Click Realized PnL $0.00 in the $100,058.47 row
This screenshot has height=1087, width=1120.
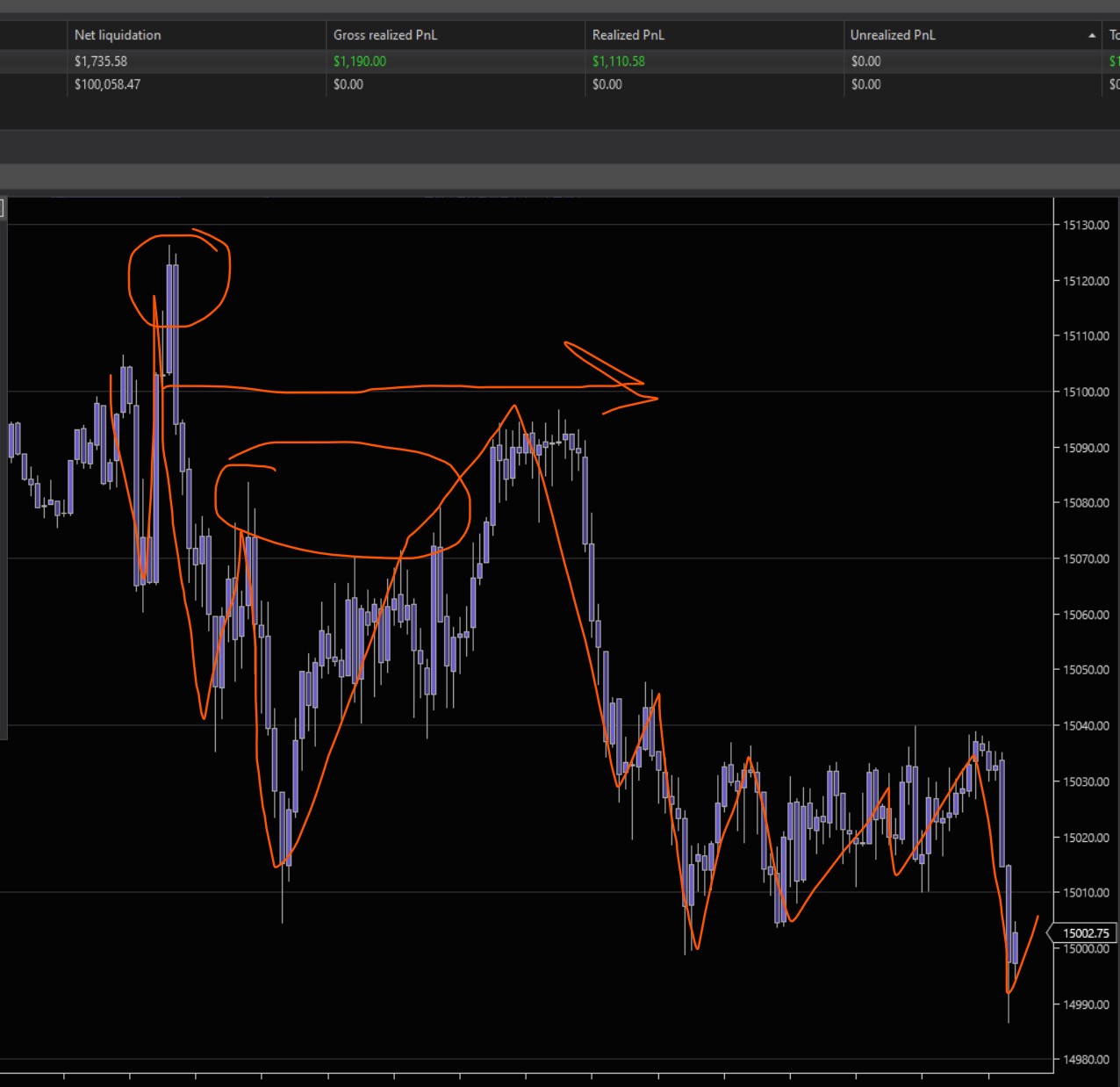coord(607,84)
